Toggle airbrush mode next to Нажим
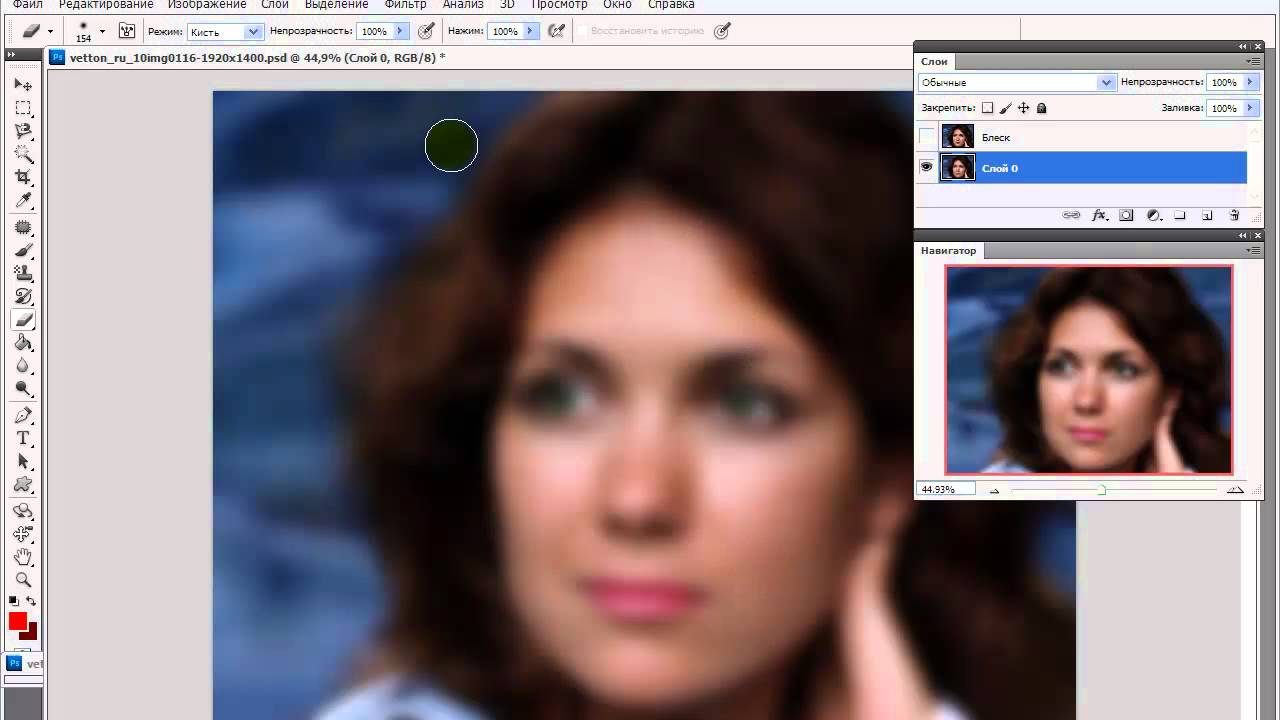Screen dimensions: 1280x720 tap(556, 31)
